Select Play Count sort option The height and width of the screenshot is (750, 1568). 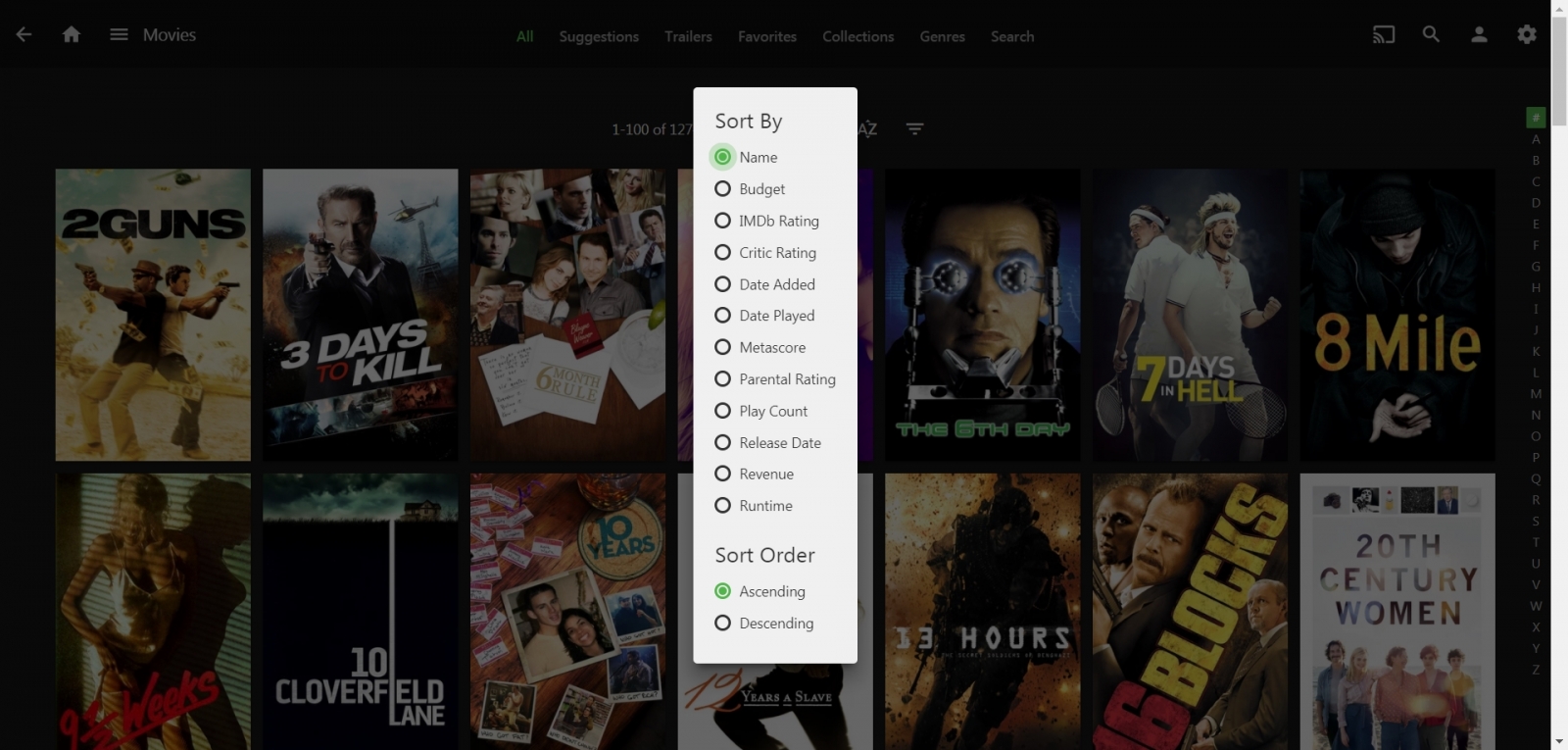tap(761, 411)
